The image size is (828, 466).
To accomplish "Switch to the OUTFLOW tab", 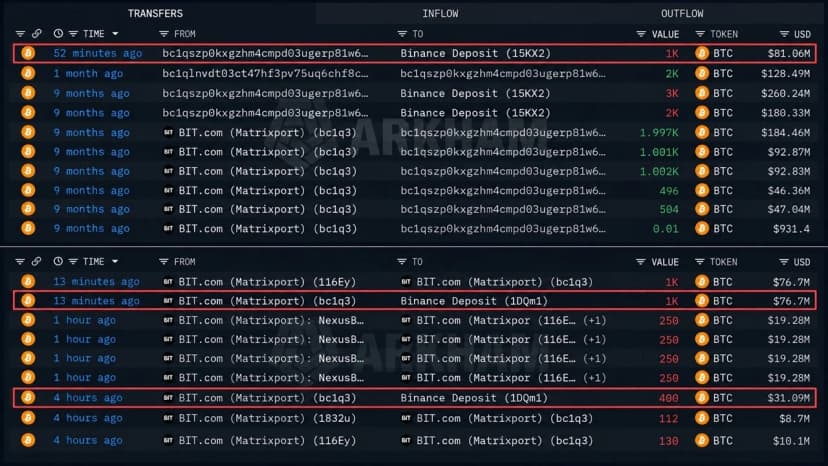I will tap(682, 13).
